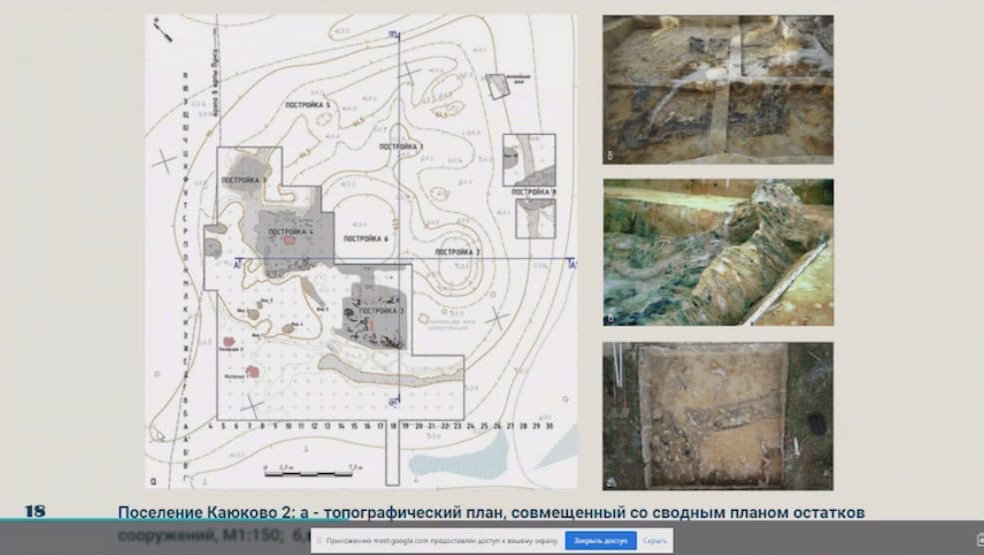Click the drag handle on sharing notification bar

click(x=318, y=541)
